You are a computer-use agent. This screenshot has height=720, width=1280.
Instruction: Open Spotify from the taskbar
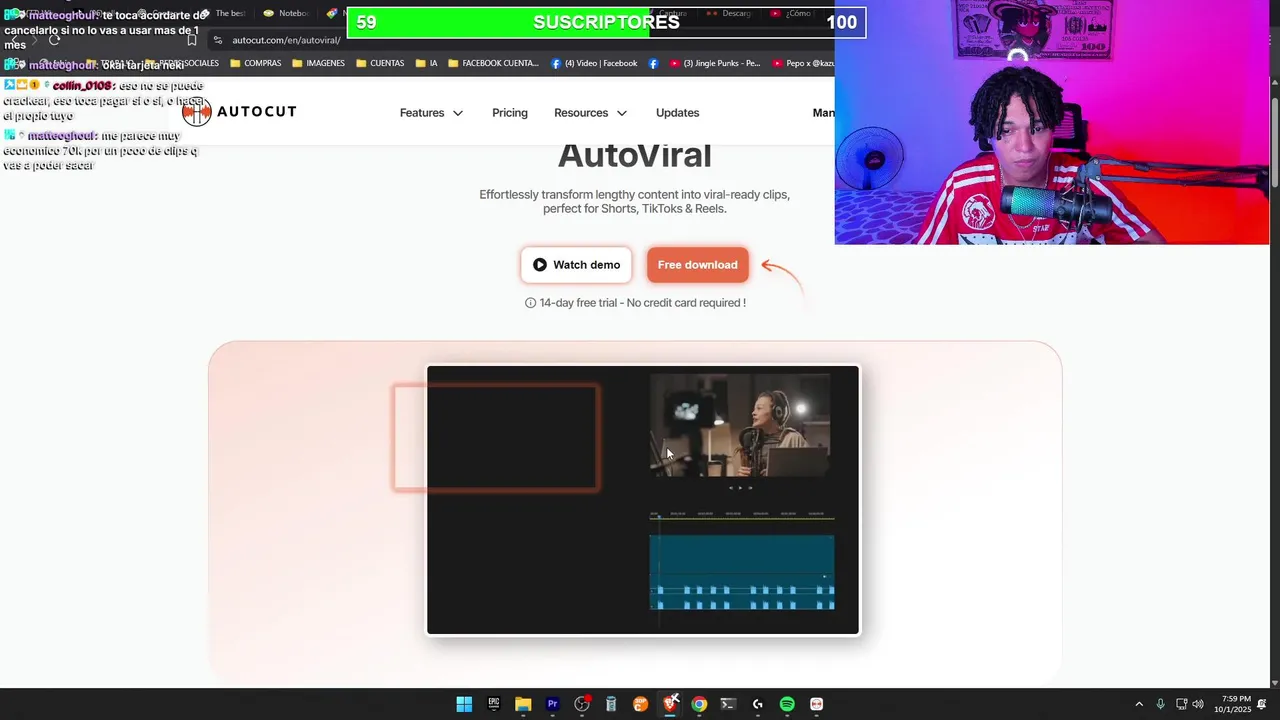[787, 704]
